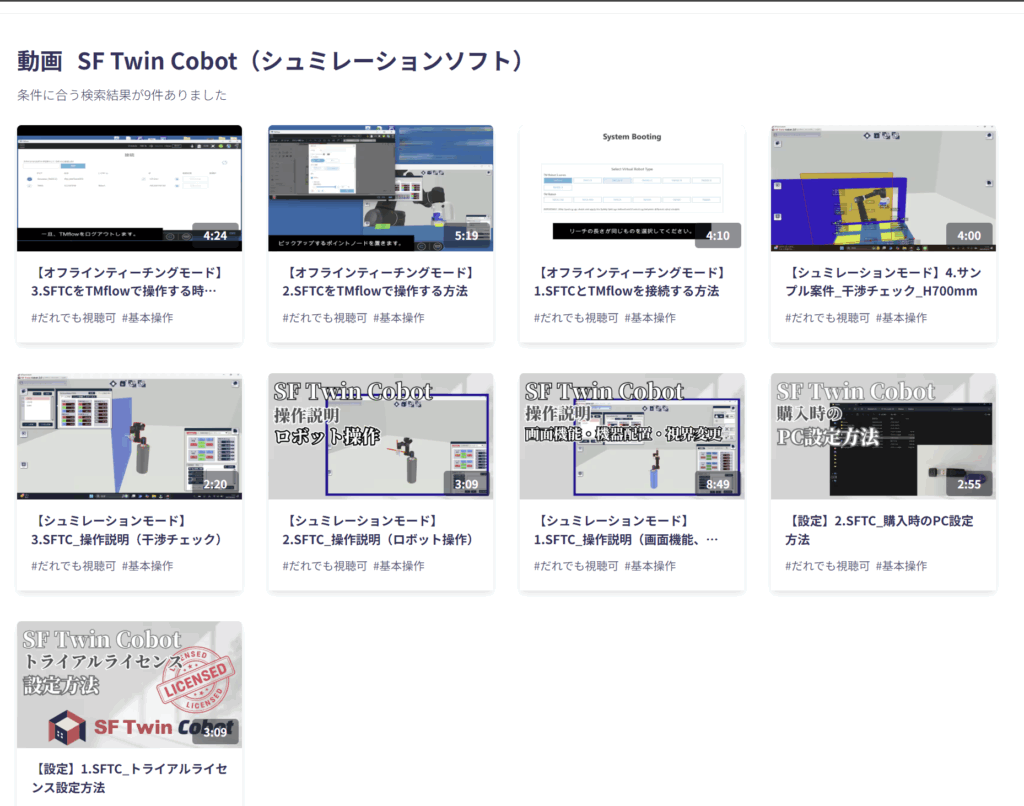Image resolution: width=1024 pixels, height=806 pixels.
Task: Play the 5:19 offline teaching video thumbnail
Action: 381,188
